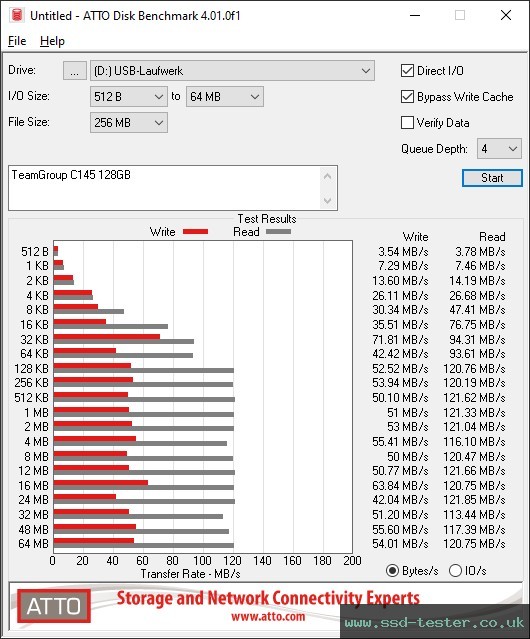This screenshot has height=639, width=530.
Task: Click the Read column header in results
Action: pyautogui.click(x=492, y=237)
